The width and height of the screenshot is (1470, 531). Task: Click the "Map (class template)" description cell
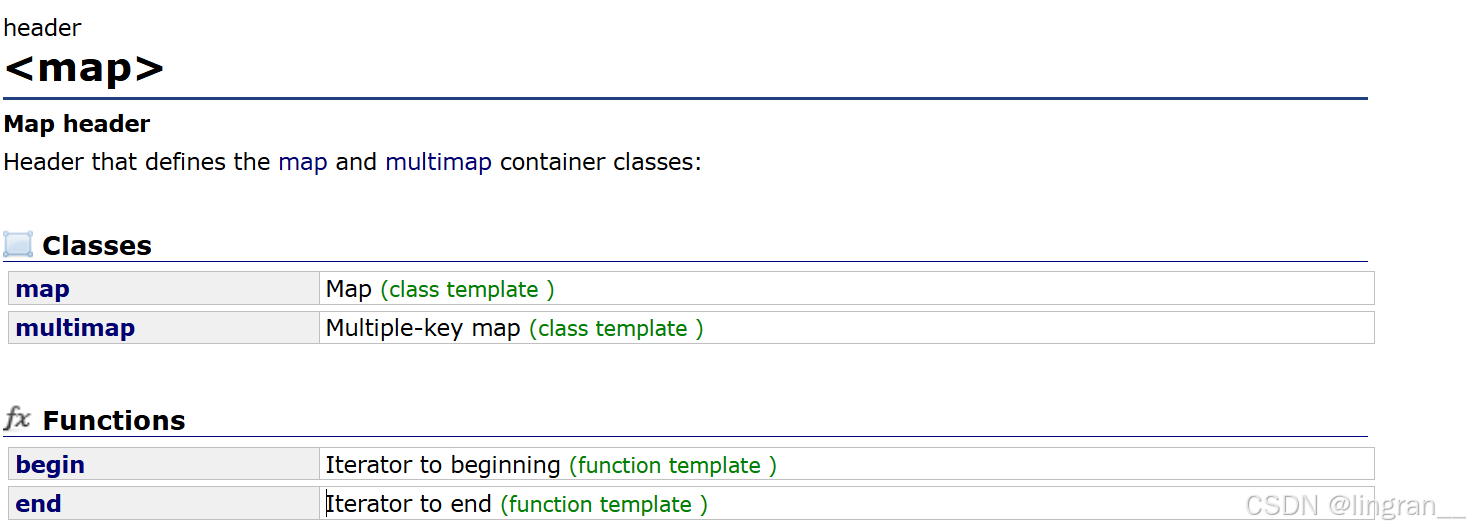(846, 289)
